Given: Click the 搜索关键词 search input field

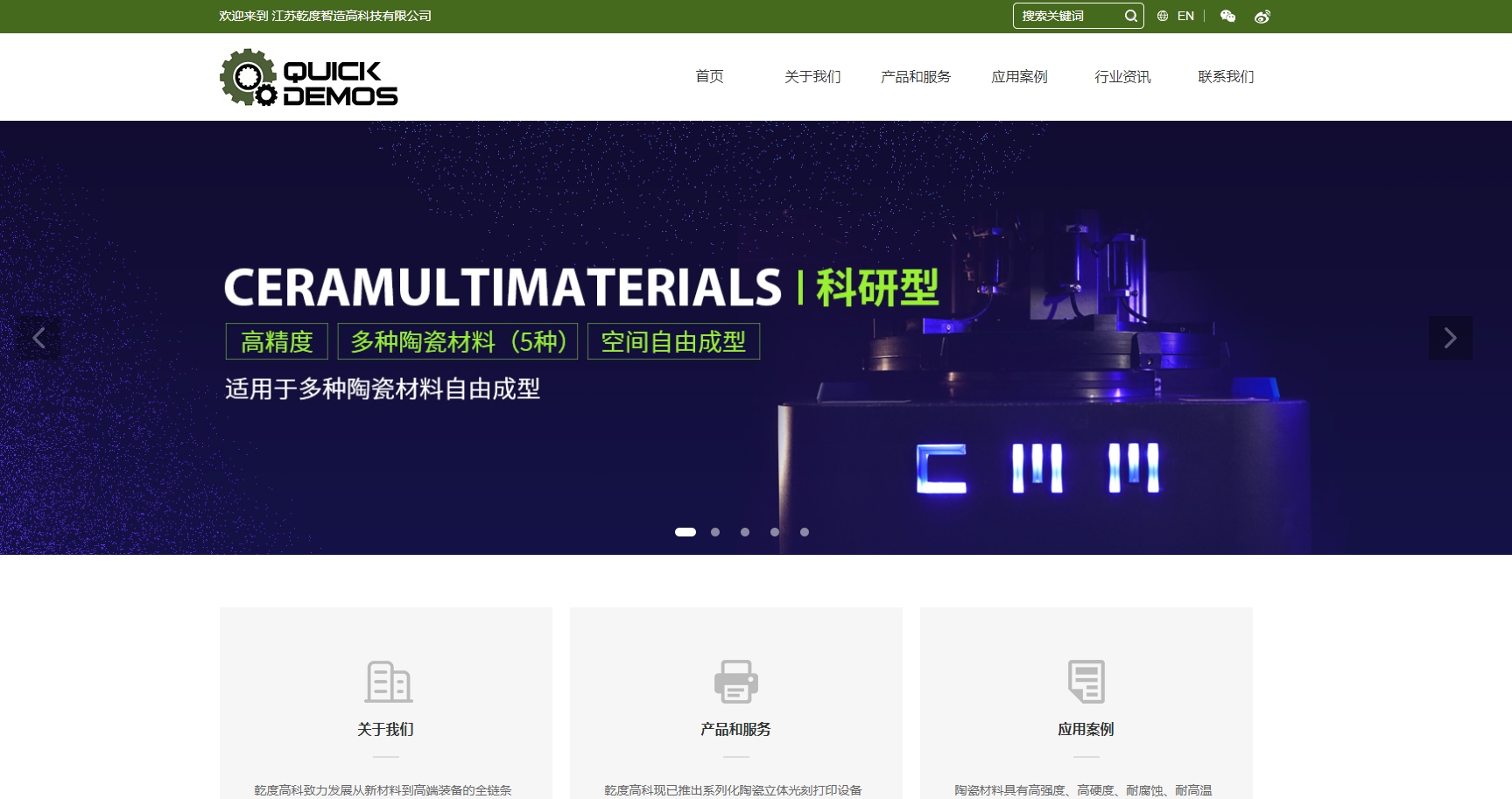Looking at the screenshot, I should (1068, 16).
